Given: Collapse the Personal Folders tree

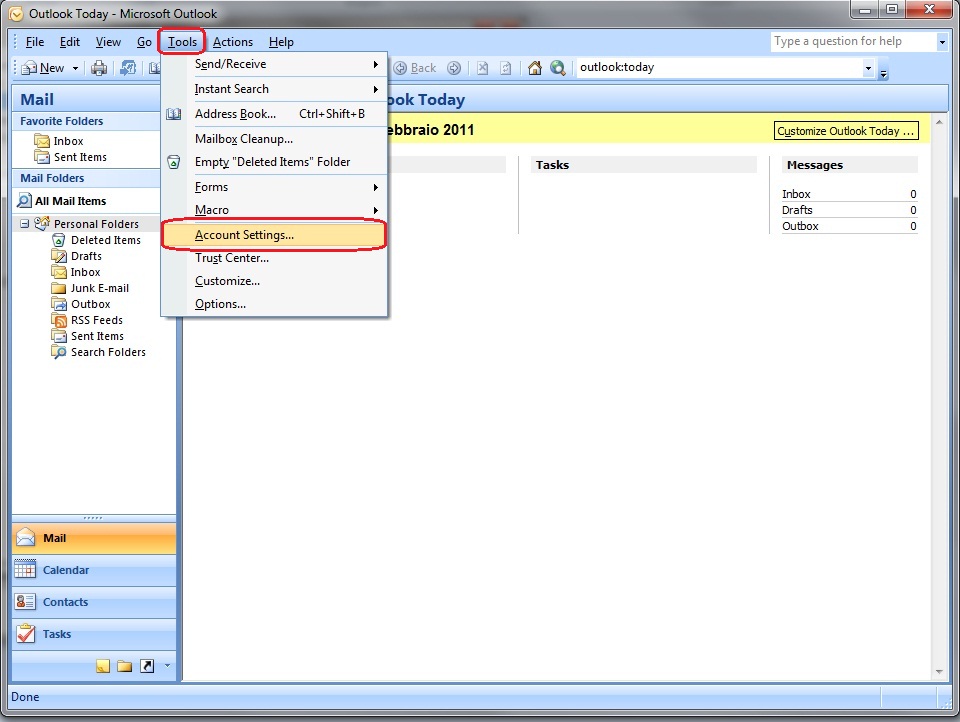Looking at the screenshot, I should tap(24, 224).
